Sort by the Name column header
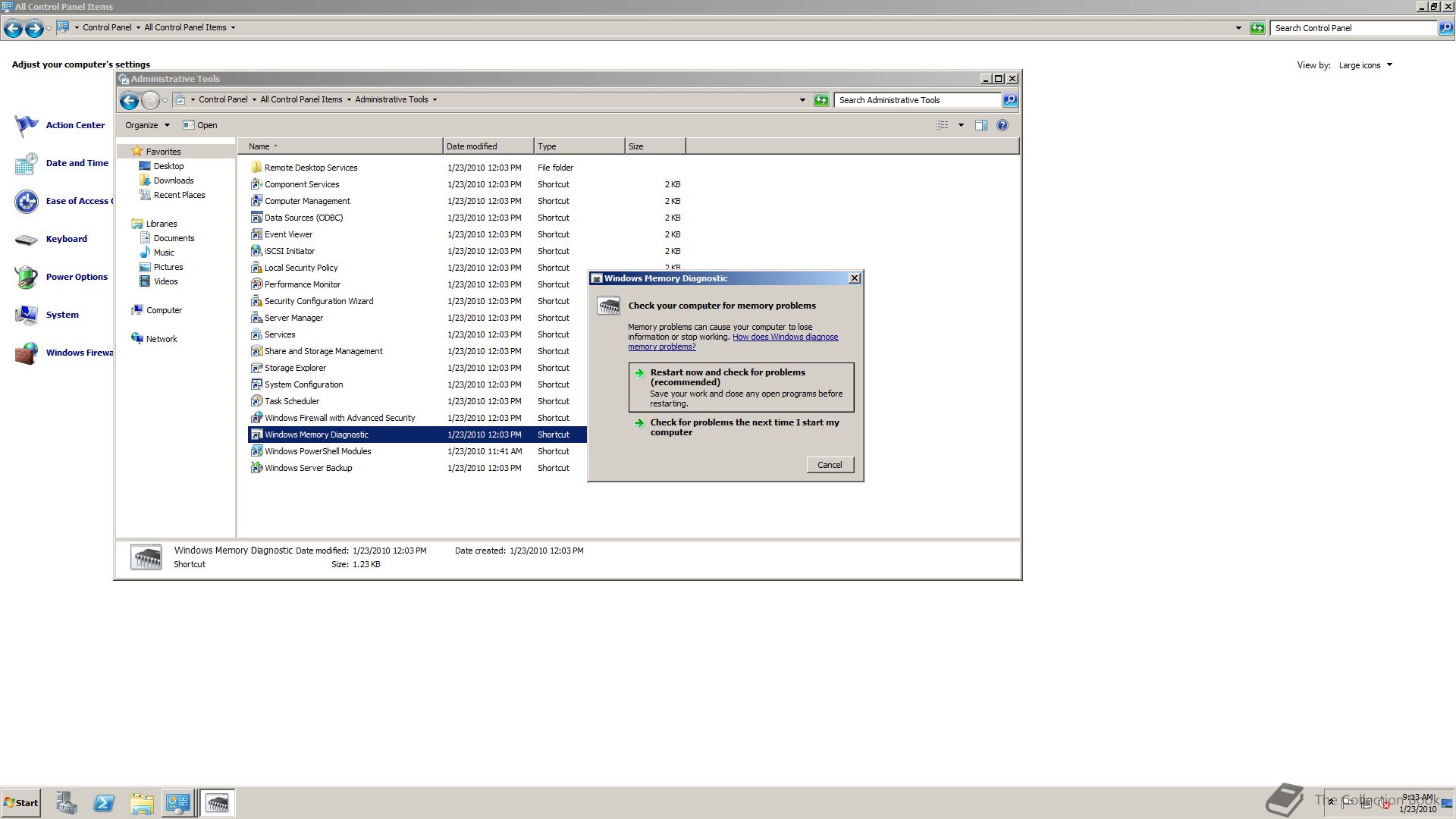Image resolution: width=1456 pixels, height=819 pixels. click(x=340, y=146)
